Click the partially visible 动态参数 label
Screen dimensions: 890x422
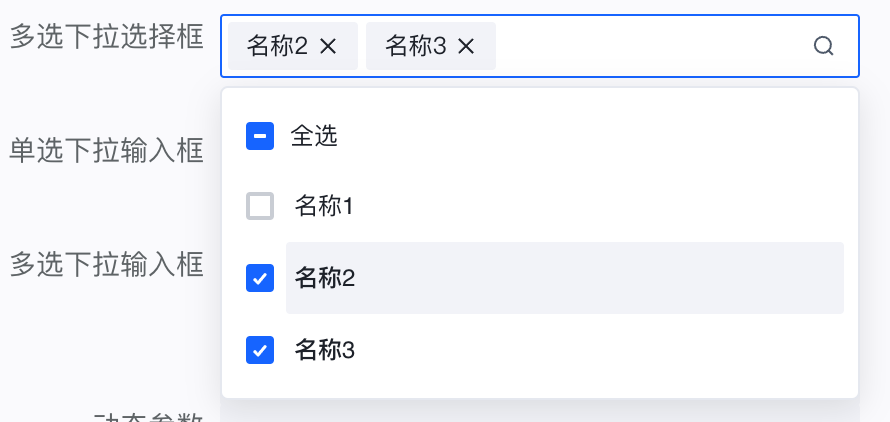(x=148, y=415)
